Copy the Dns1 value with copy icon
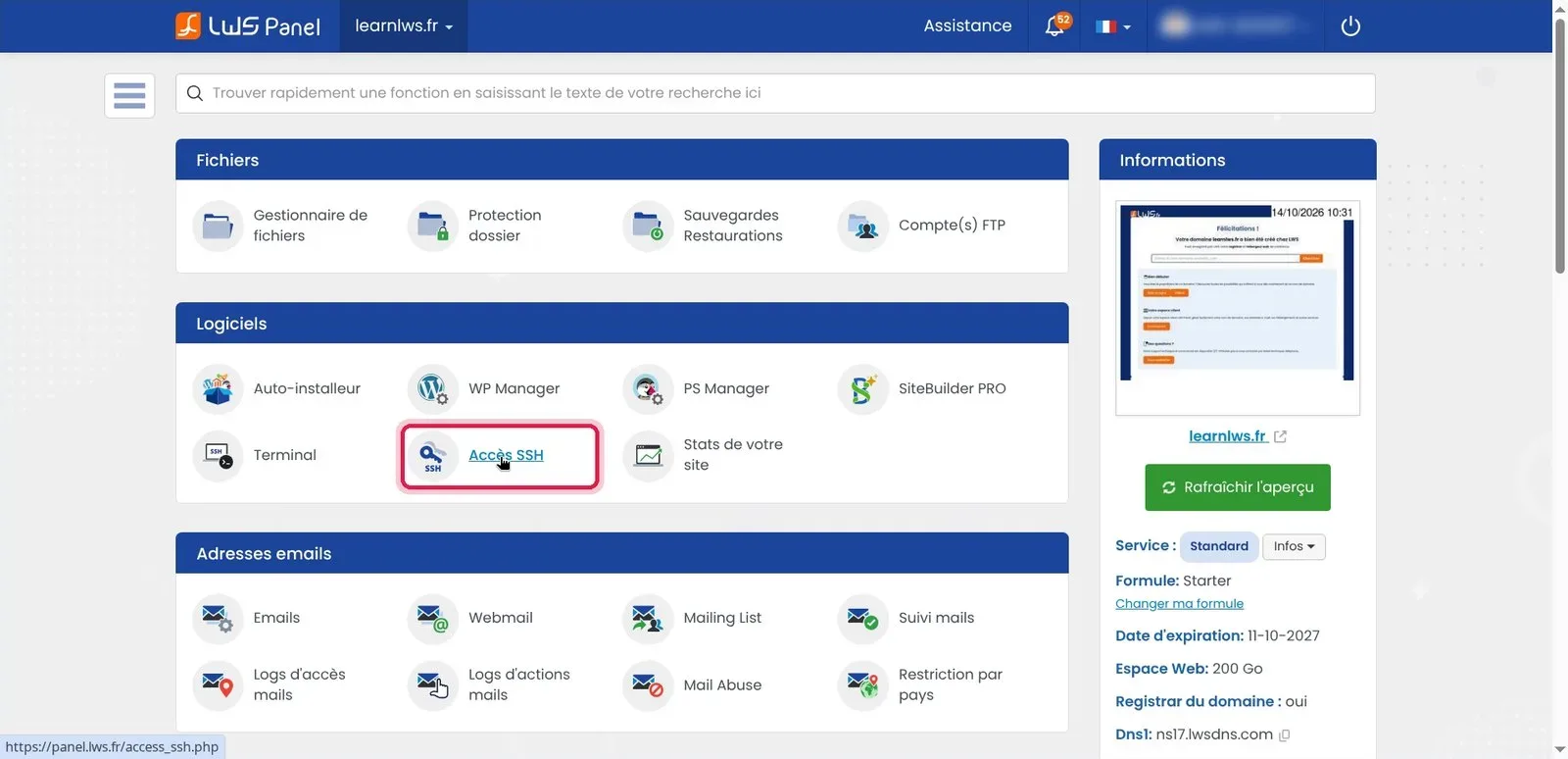The height and width of the screenshot is (759, 1568). tap(1285, 735)
